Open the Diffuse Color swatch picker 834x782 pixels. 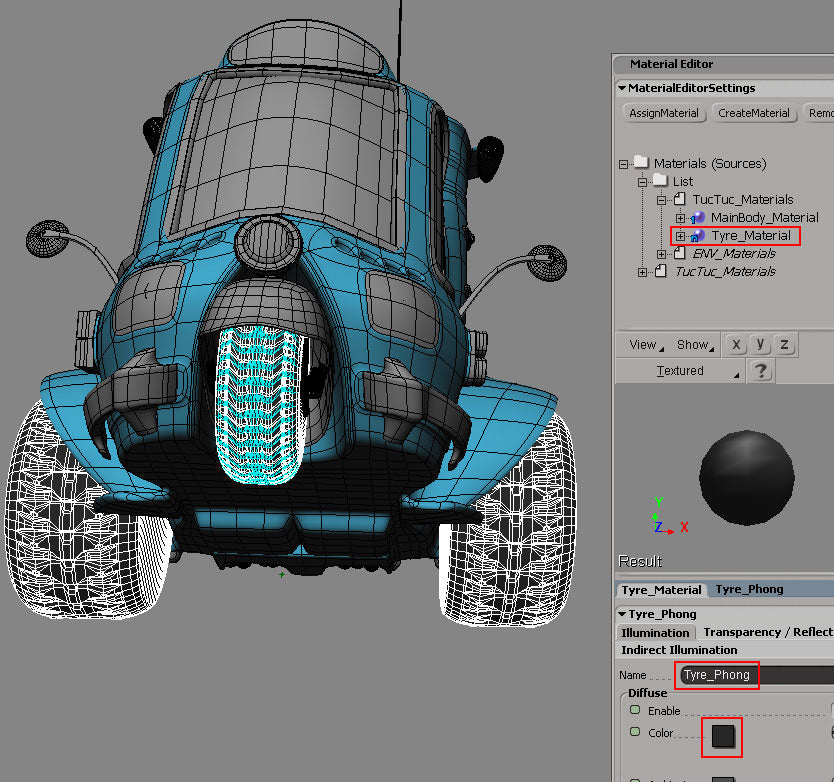pos(722,735)
